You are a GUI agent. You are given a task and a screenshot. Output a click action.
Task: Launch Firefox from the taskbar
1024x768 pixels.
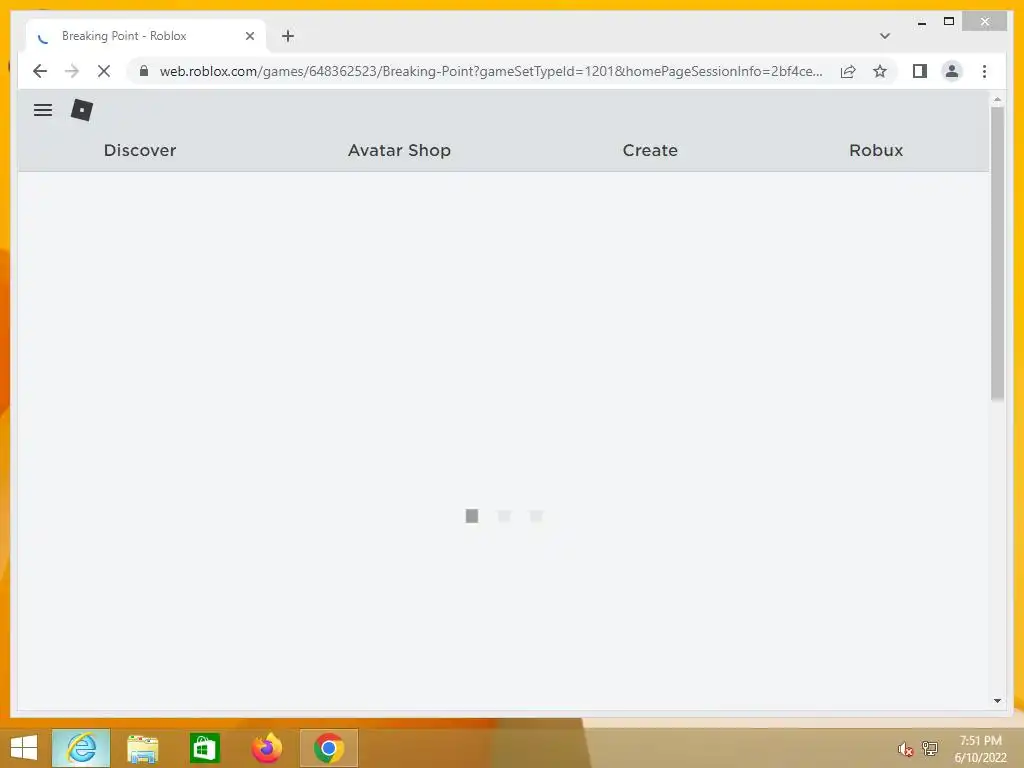point(266,748)
